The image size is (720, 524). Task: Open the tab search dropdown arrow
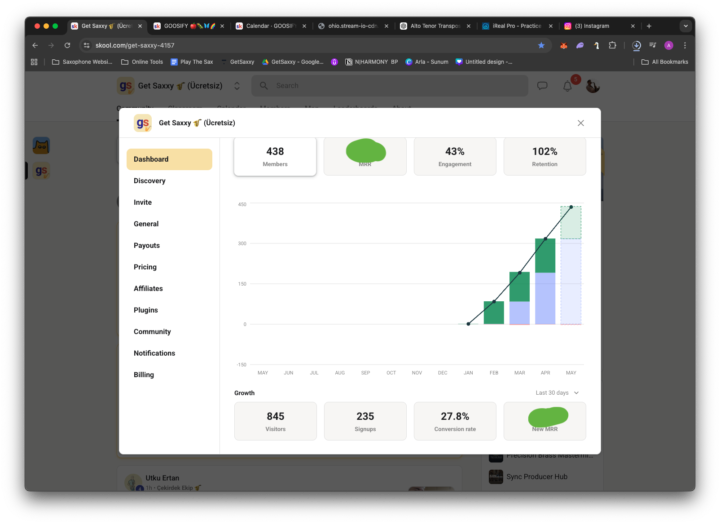(x=686, y=26)
